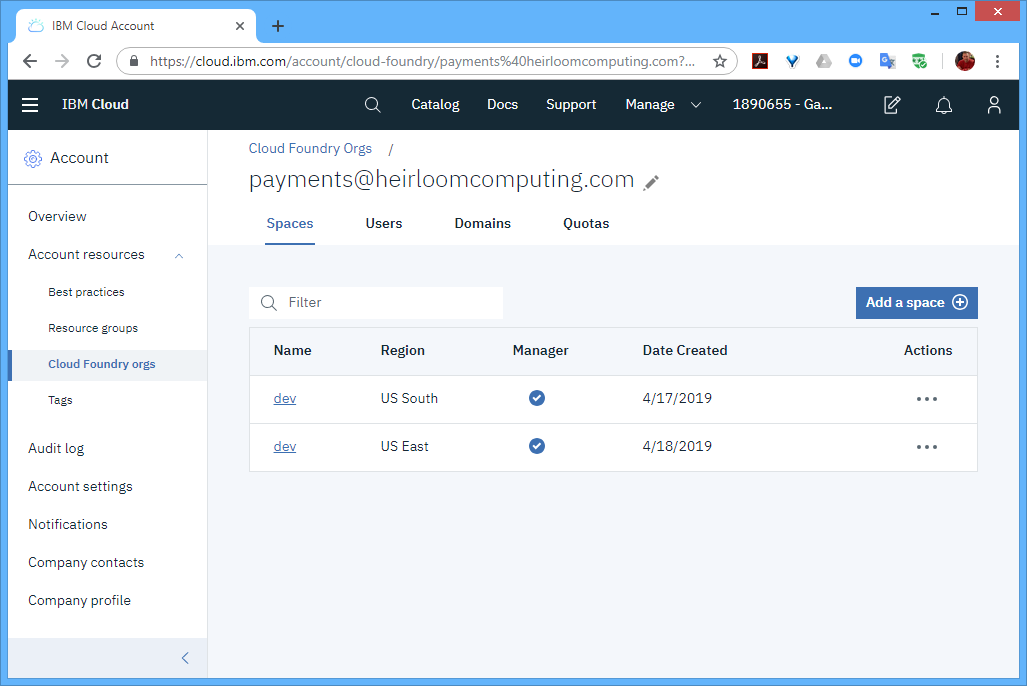Click the IBM Cloud logo text
Viewport: 1027px width, 686px height.
[95, 105]
